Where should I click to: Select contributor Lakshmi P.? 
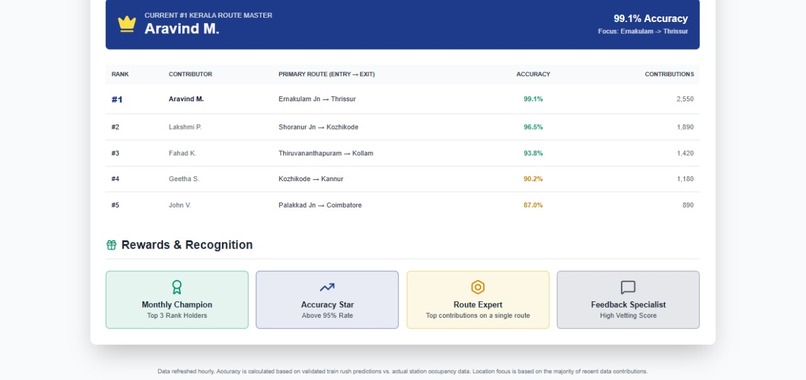coord(185,127)
